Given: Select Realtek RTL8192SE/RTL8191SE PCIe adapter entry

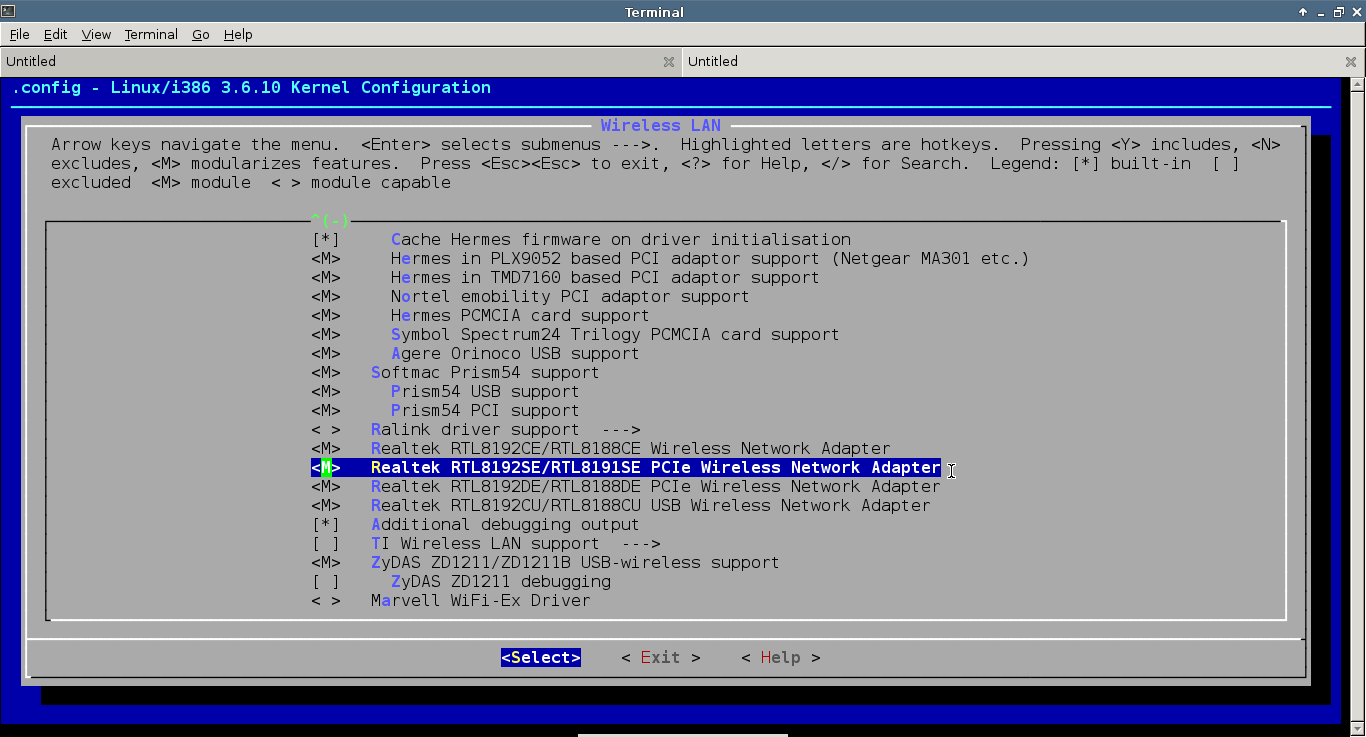Looking at the screenshot, I should [x=655, y=467].
